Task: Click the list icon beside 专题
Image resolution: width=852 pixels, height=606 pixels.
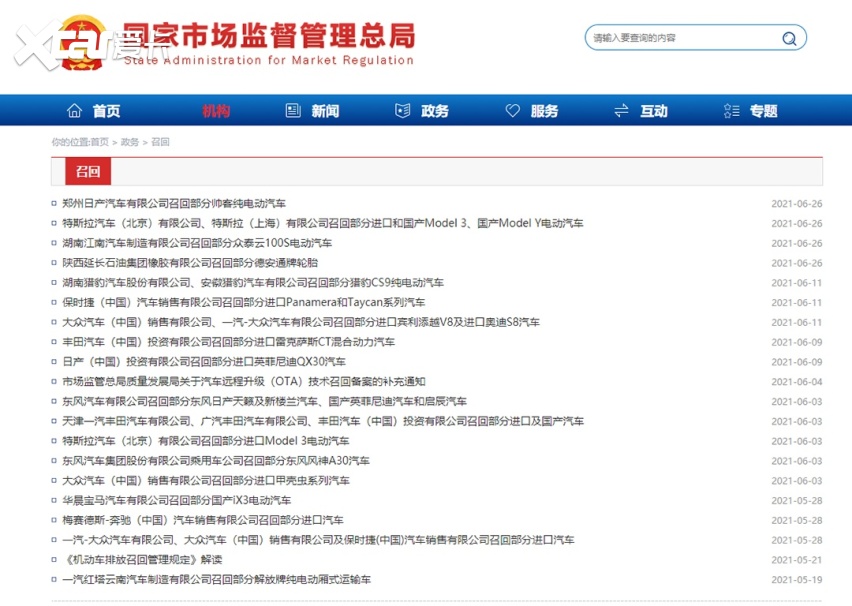Action: tap(731, 111)
